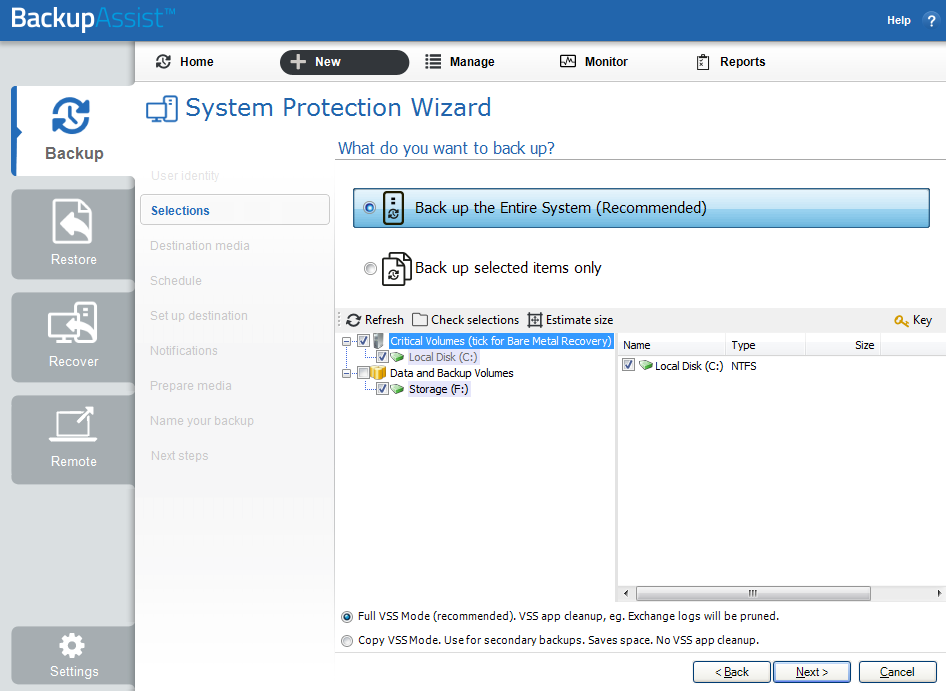Viewport: 946px width, 691px height.
Task: Toggle list Local Disk (C:) checkbox
Action: [x=629, y=365]
